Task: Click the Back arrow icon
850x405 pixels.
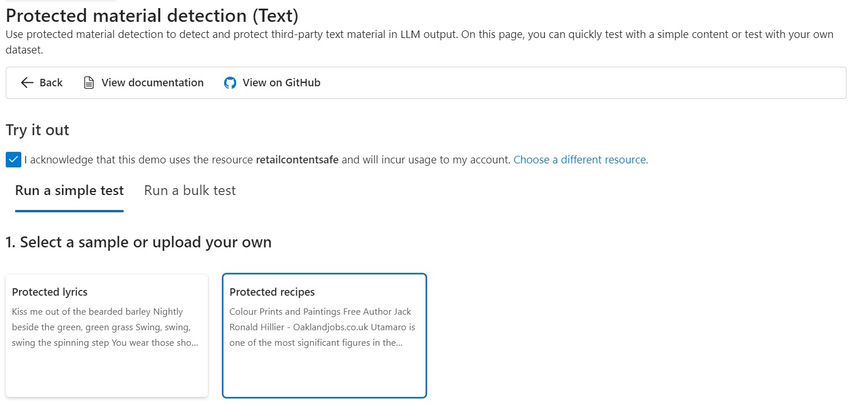Action: 27,83
